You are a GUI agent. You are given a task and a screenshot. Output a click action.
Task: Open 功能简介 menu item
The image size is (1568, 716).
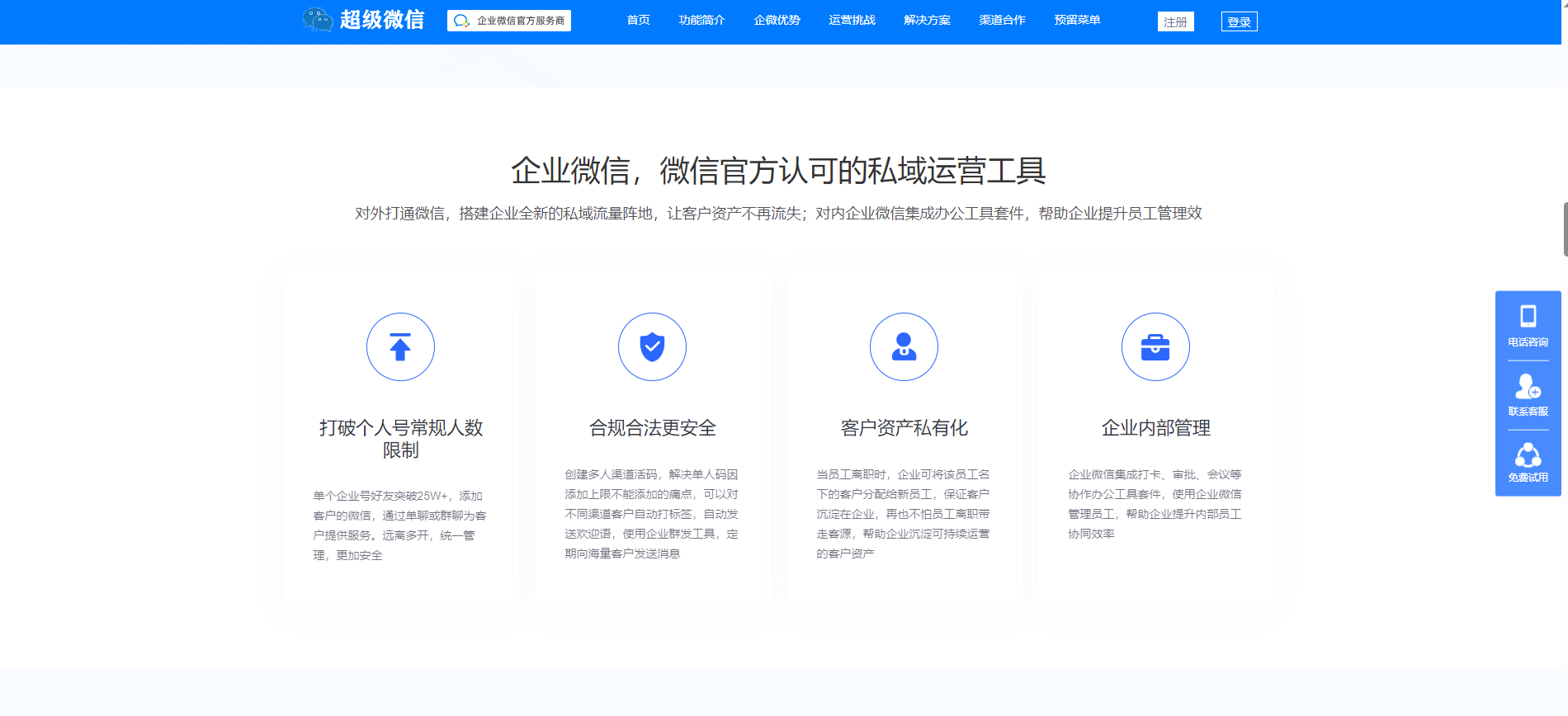coord(701,21)
